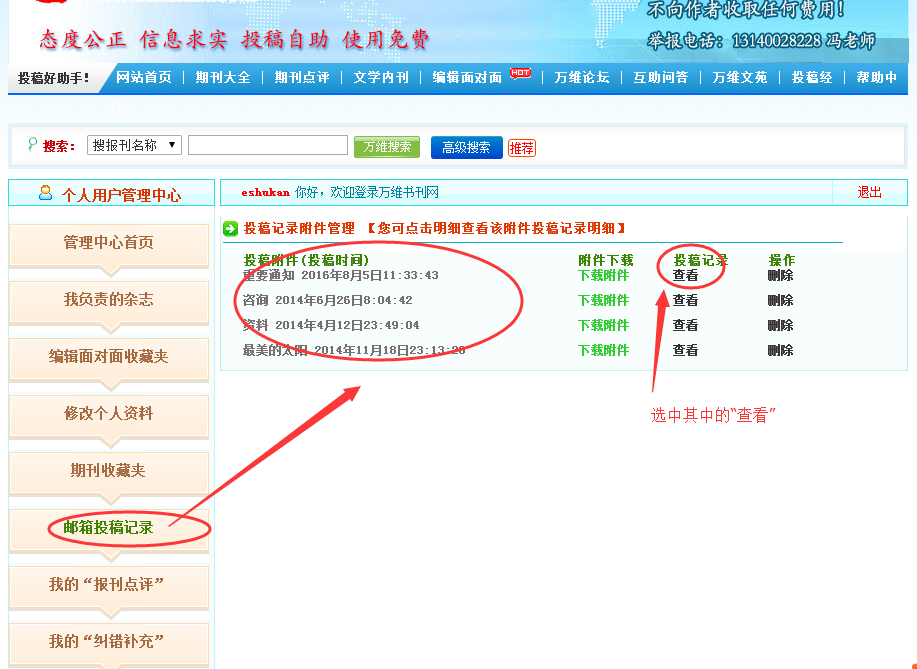Click the user icon beside 个人用户管理中心
917x669 pixels.
pyautogui.click(x=46, y=193)
